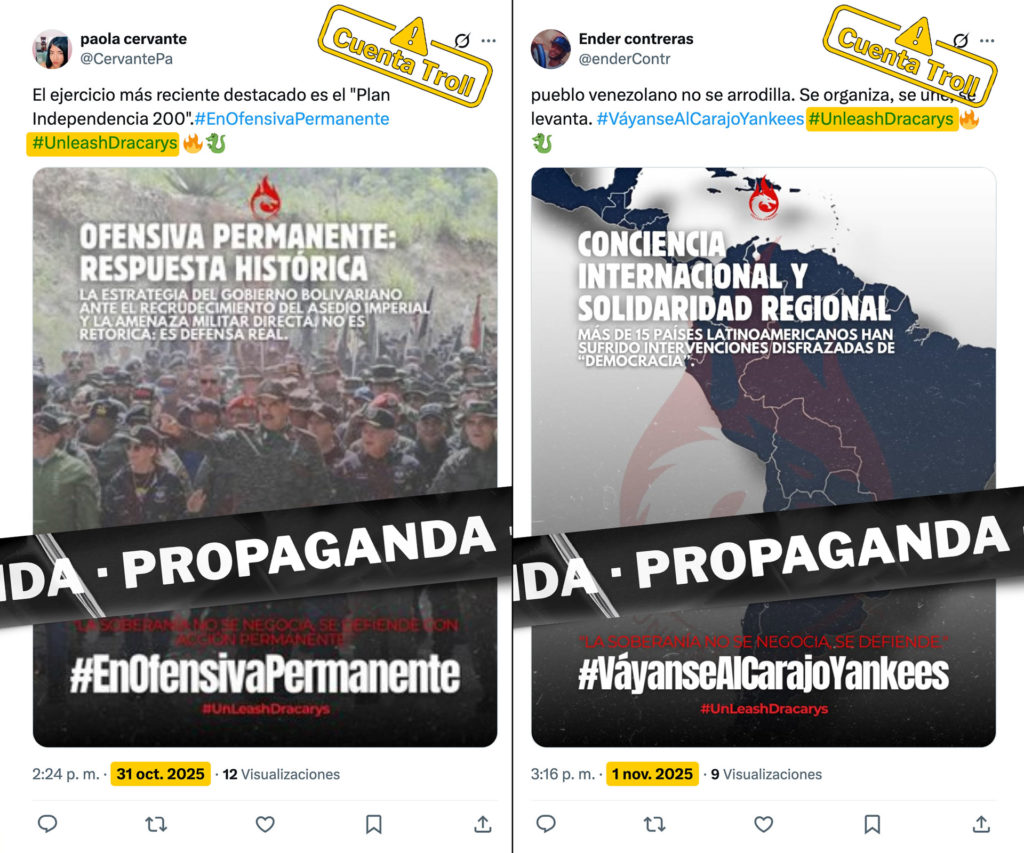
Task: Reply to paola cervante's tweet
Action: 48,824
